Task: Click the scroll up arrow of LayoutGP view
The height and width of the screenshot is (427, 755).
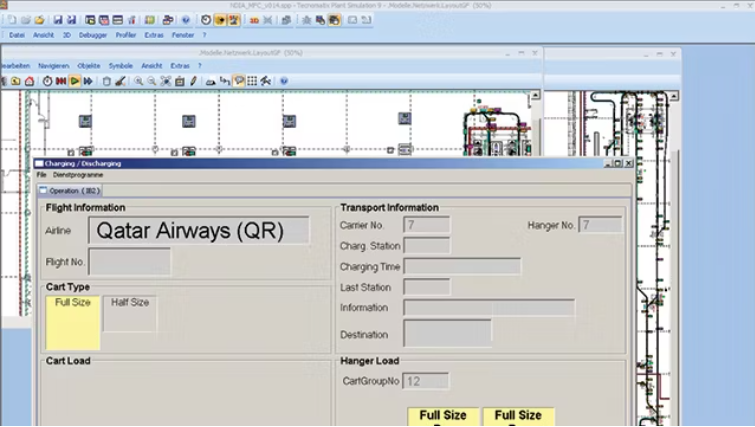Action: pos(535,95)
